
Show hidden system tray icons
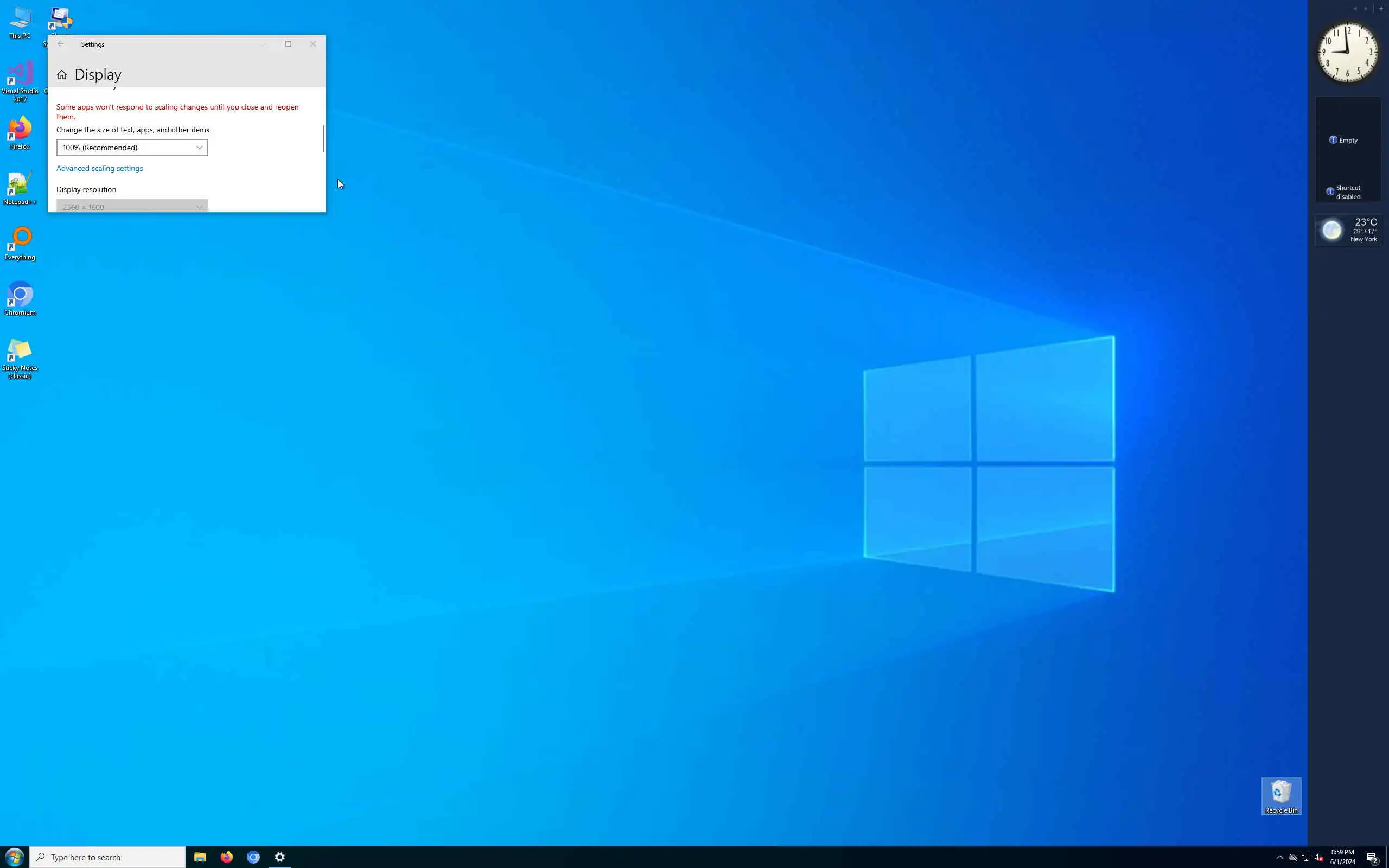[1279, 857]
